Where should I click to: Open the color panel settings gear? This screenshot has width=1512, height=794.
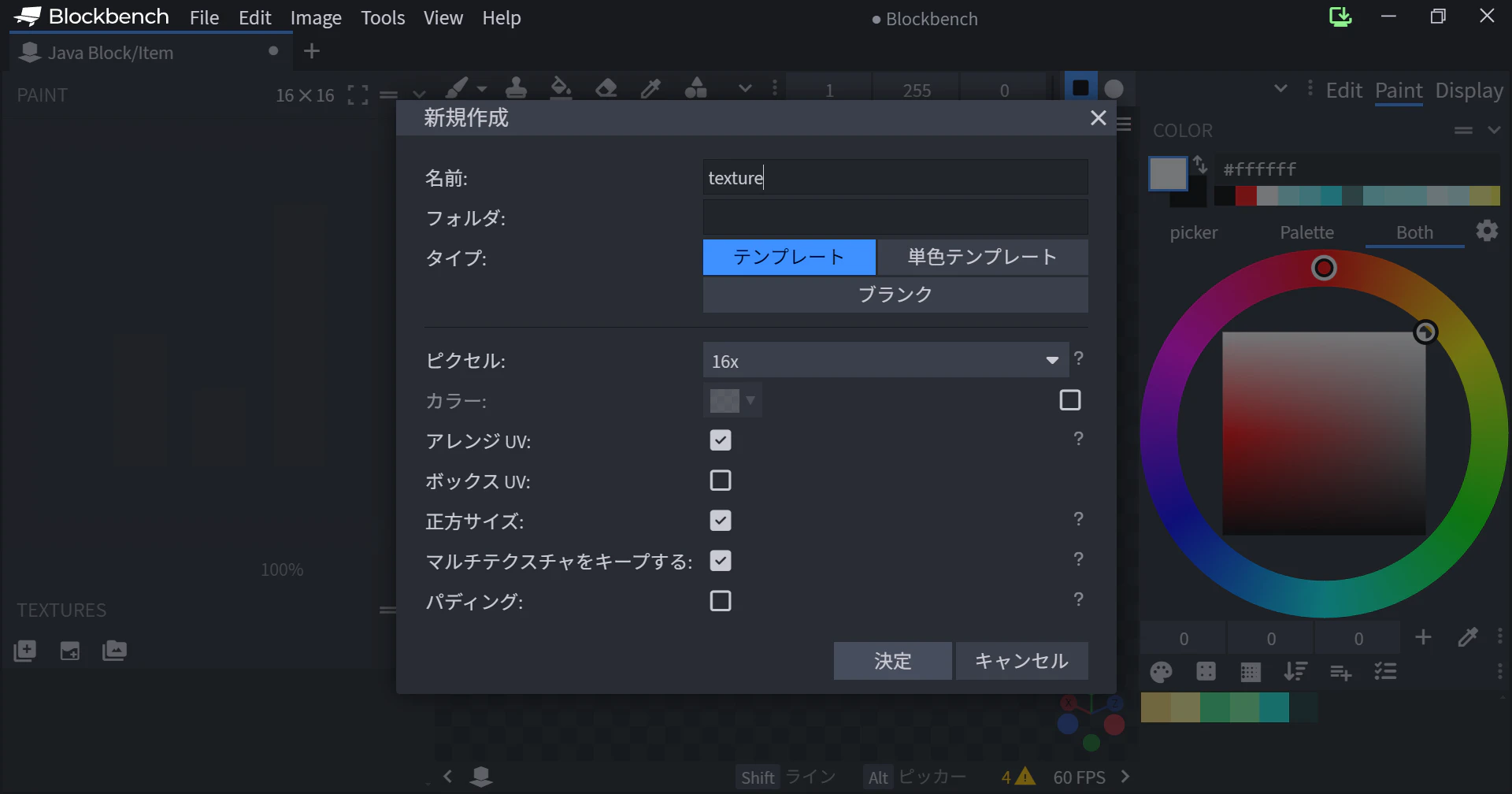tap(1487, 231)
